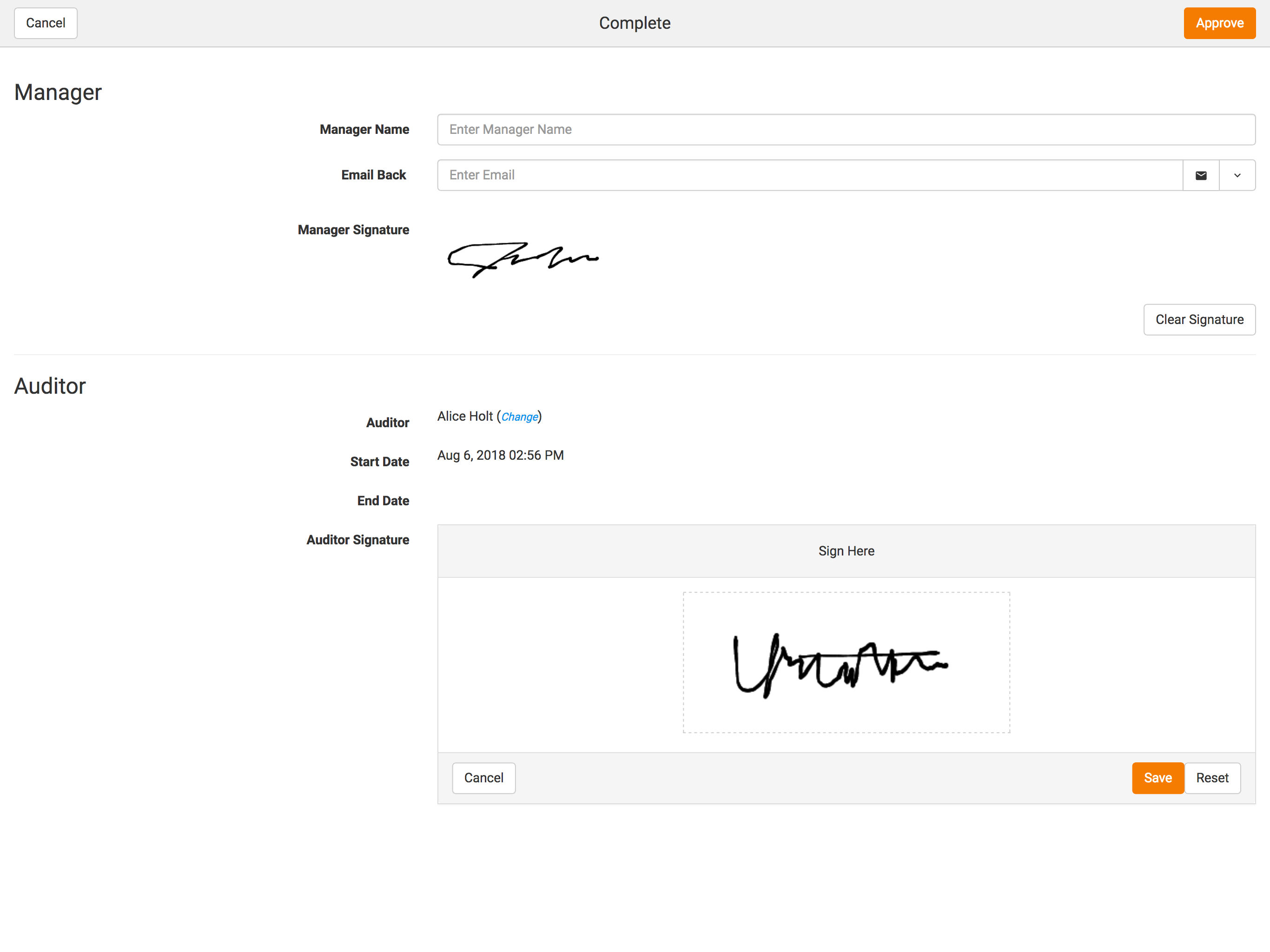Click the Manager section heading
Screen dimensions: 1270x952
pos(58,93)
